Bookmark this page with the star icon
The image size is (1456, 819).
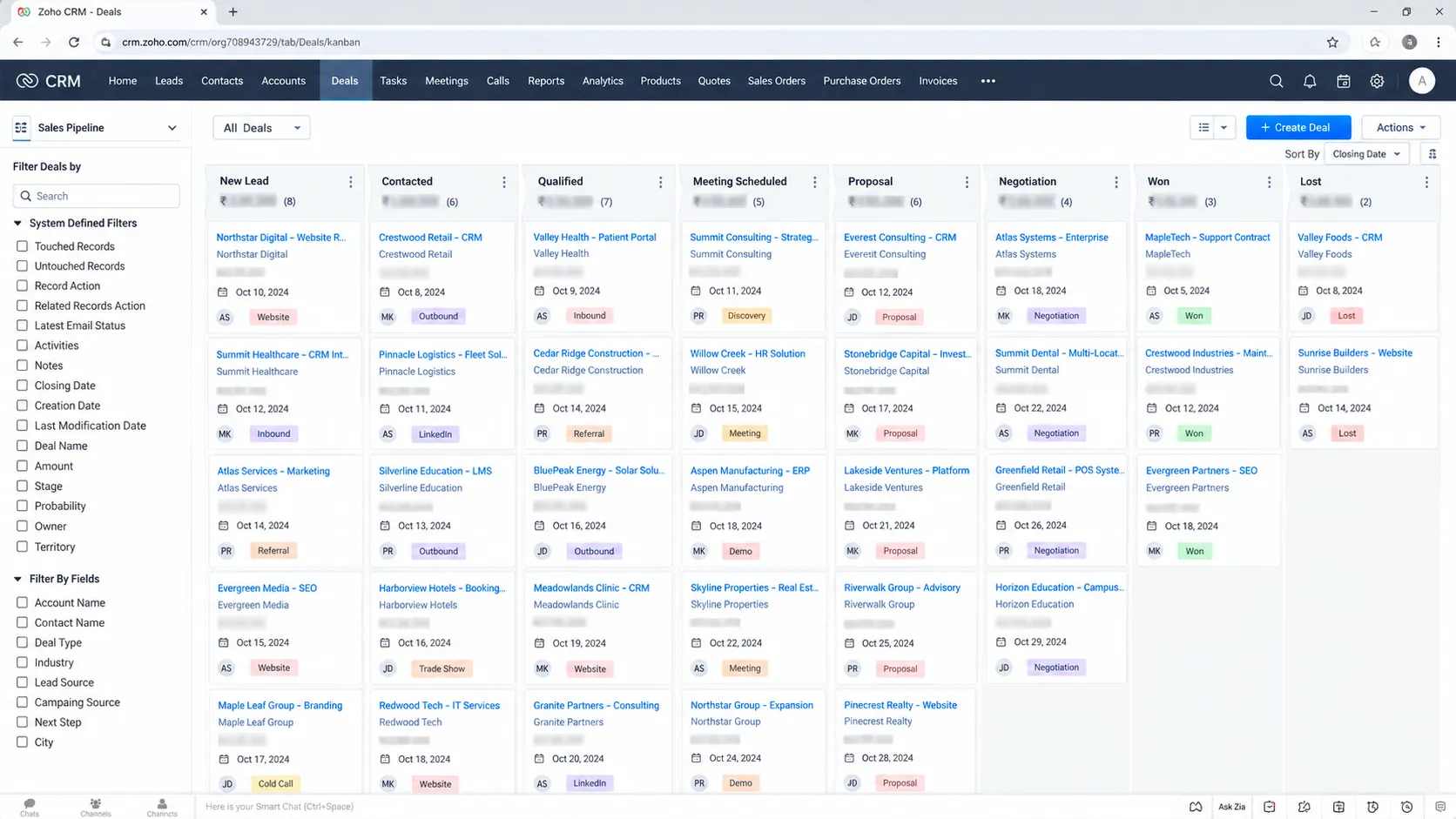pyautogui.click(x=1332, y=42)
